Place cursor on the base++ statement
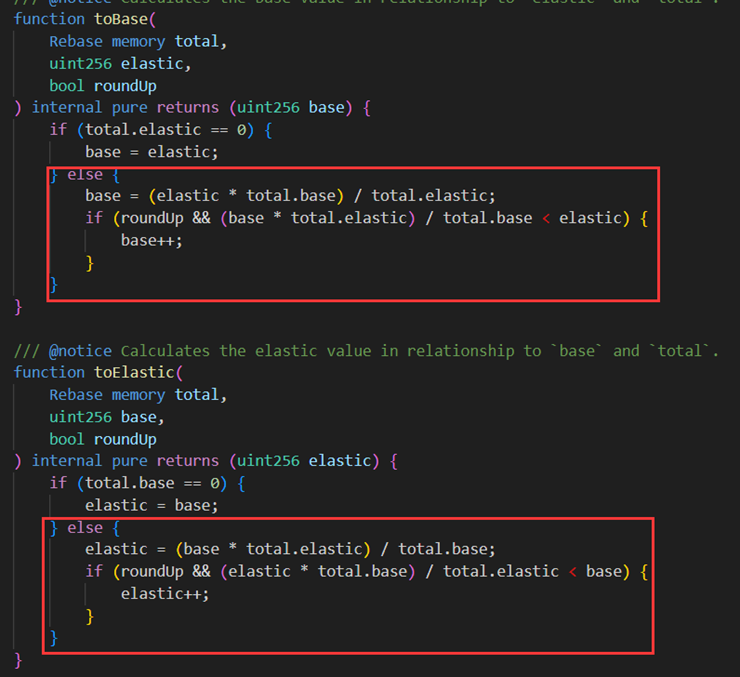The image size is (740, 677). [x=152, y=240]
